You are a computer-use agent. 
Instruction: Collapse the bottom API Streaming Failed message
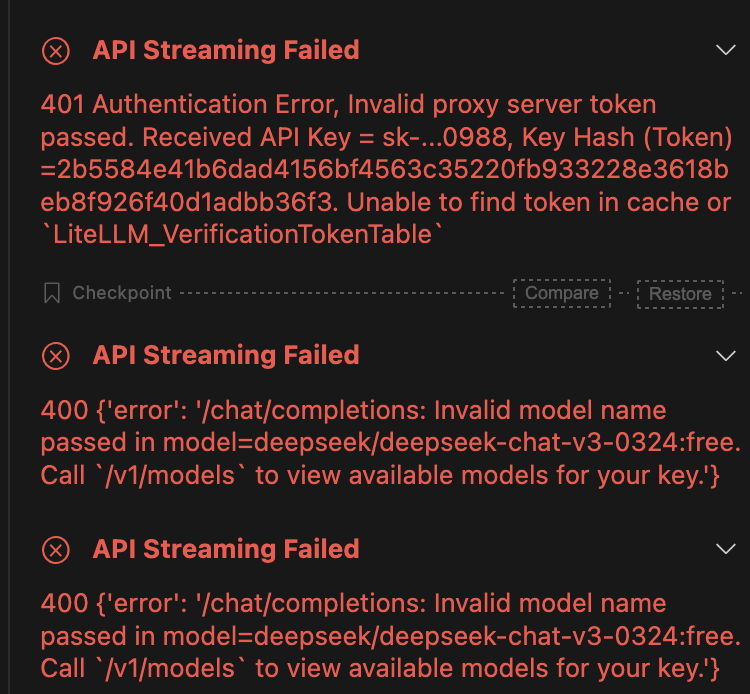point(726,549)
